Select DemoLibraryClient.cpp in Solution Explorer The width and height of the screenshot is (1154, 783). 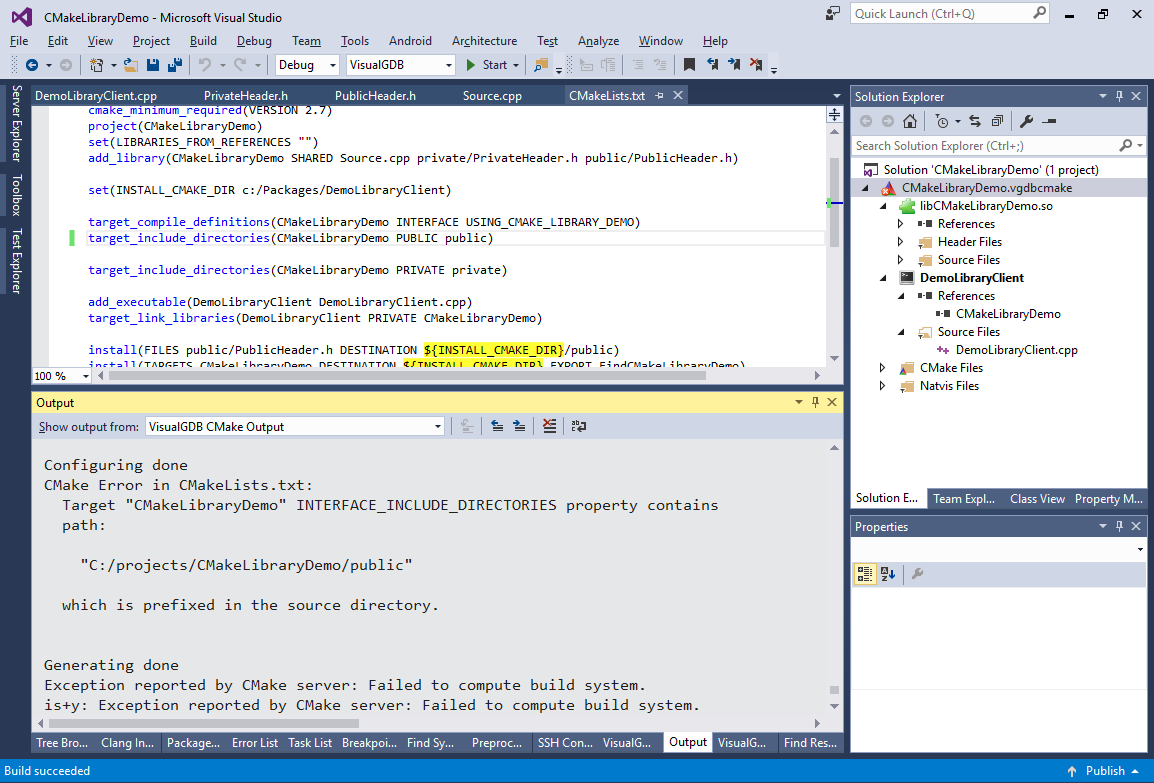[1016, 350]
